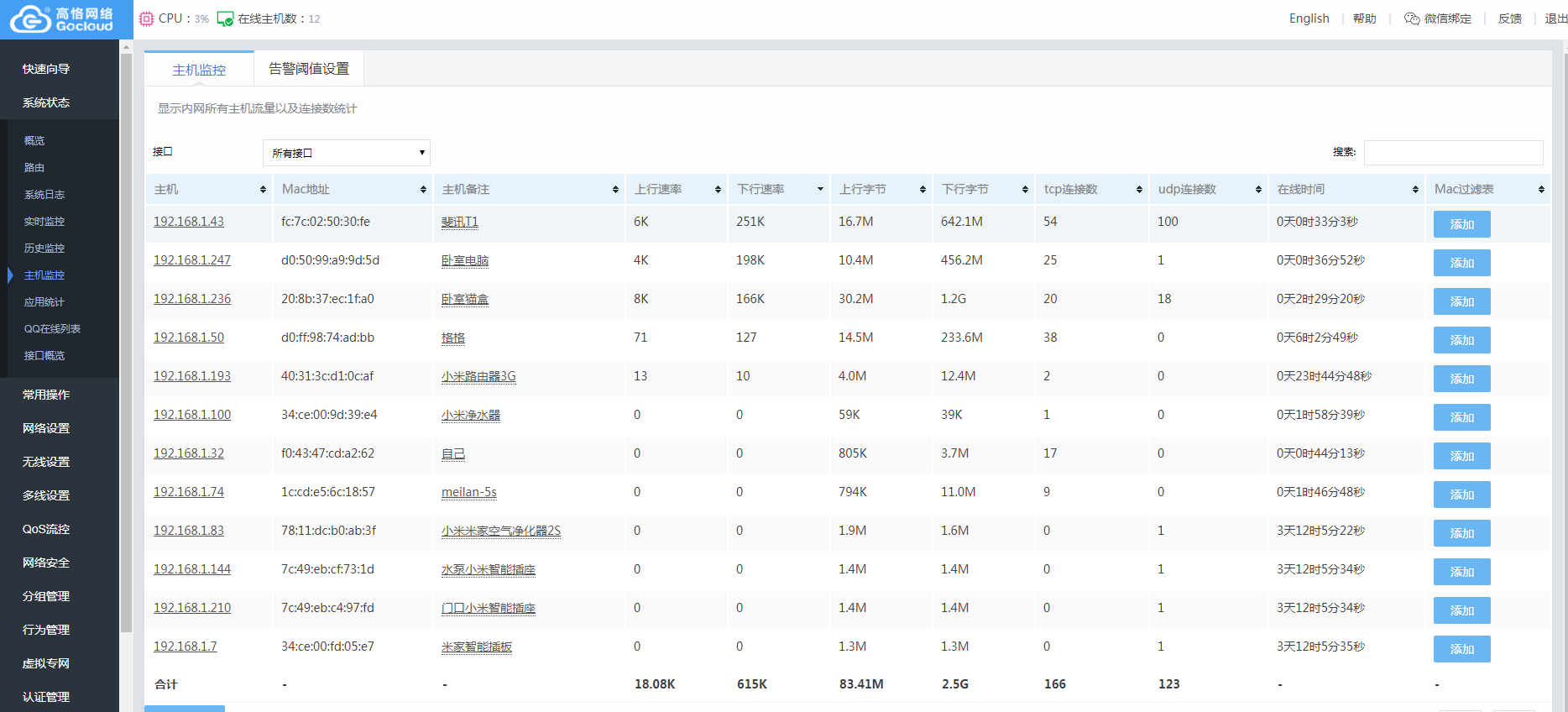Open the 斐讯T1 host remark link

460,222
